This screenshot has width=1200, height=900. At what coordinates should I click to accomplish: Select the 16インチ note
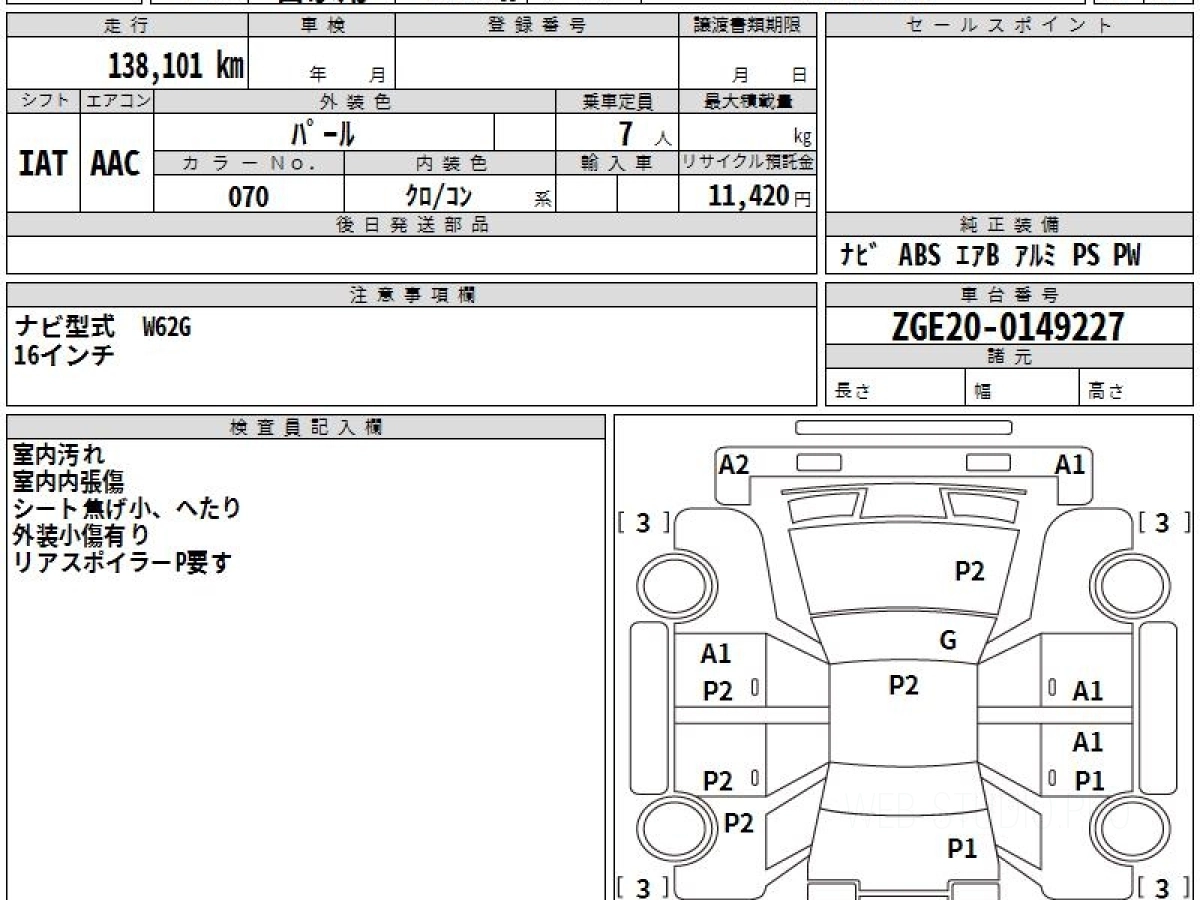click(x=64, y=354)
